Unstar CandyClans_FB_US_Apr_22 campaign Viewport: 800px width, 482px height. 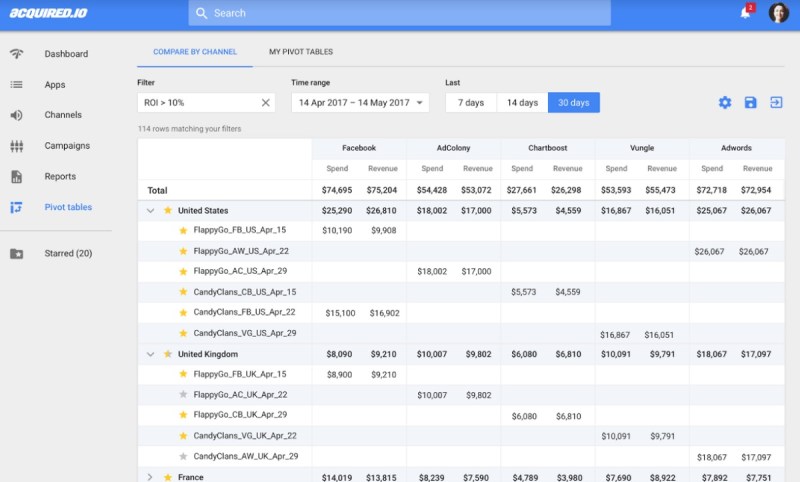[x=183, y=312]
